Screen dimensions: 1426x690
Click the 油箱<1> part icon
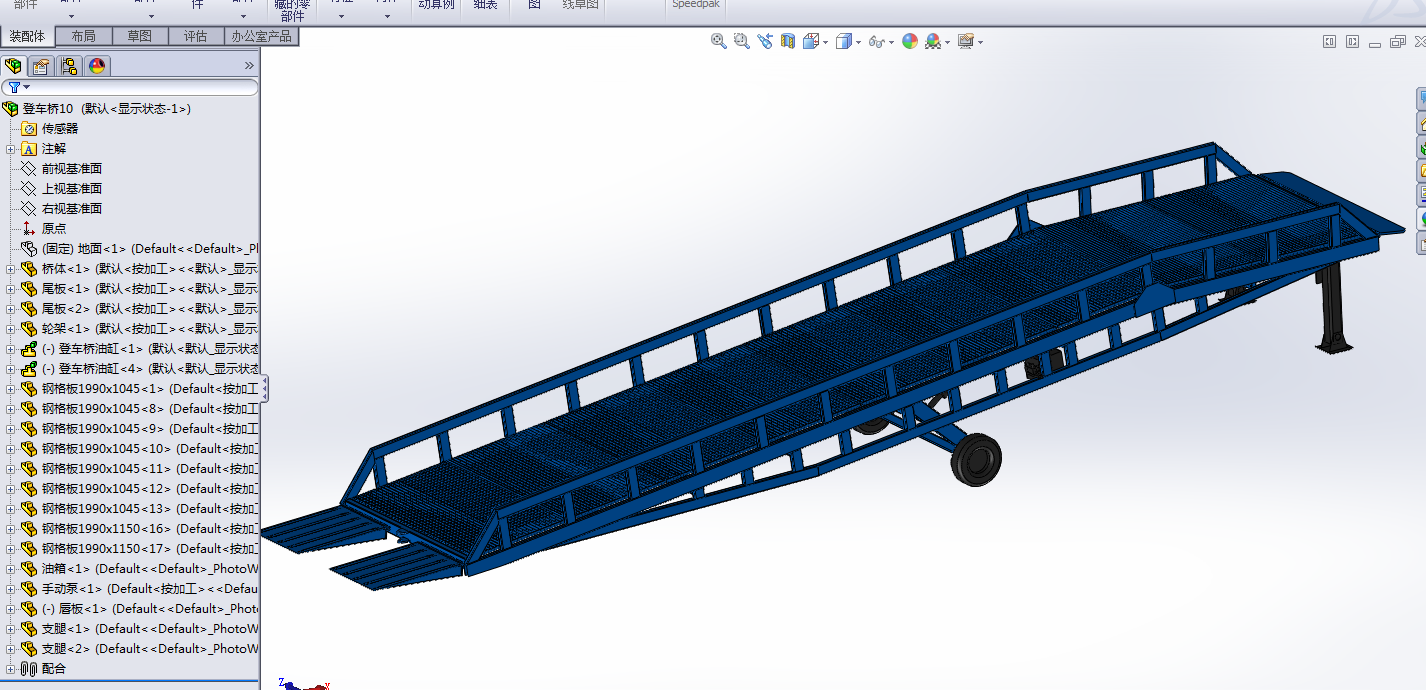click(29, 568)
